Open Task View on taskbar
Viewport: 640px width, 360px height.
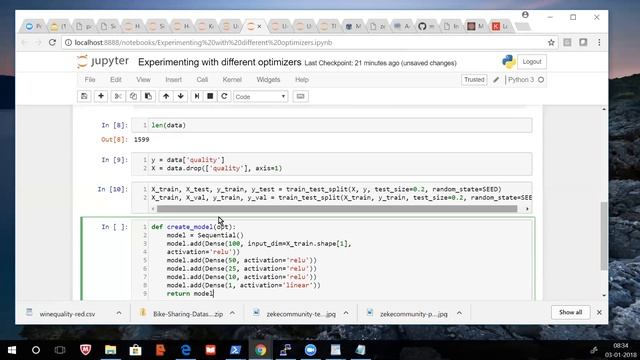(x=60, y=350)
